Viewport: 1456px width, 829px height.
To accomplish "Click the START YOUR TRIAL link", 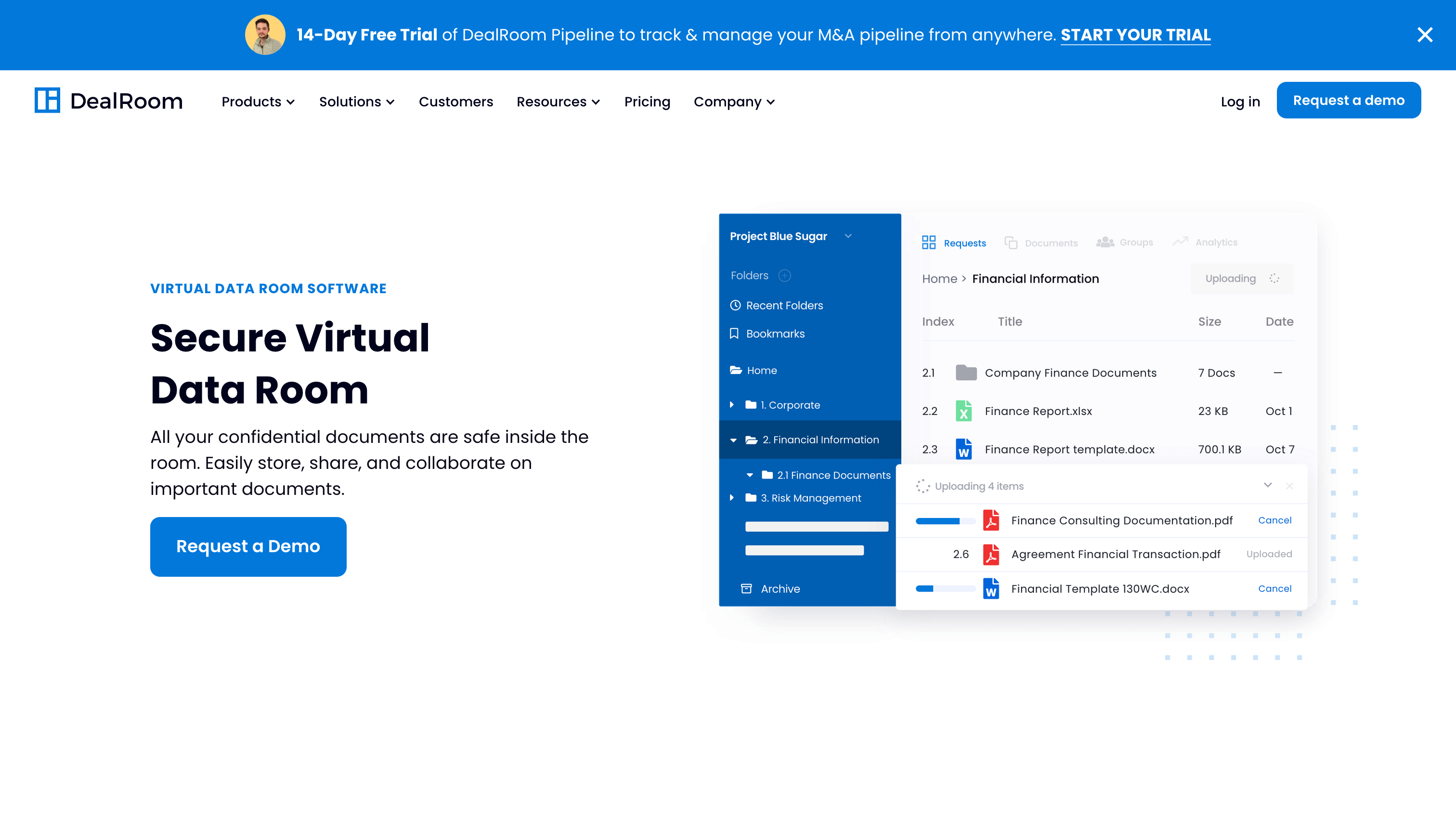I will 1135,35.
